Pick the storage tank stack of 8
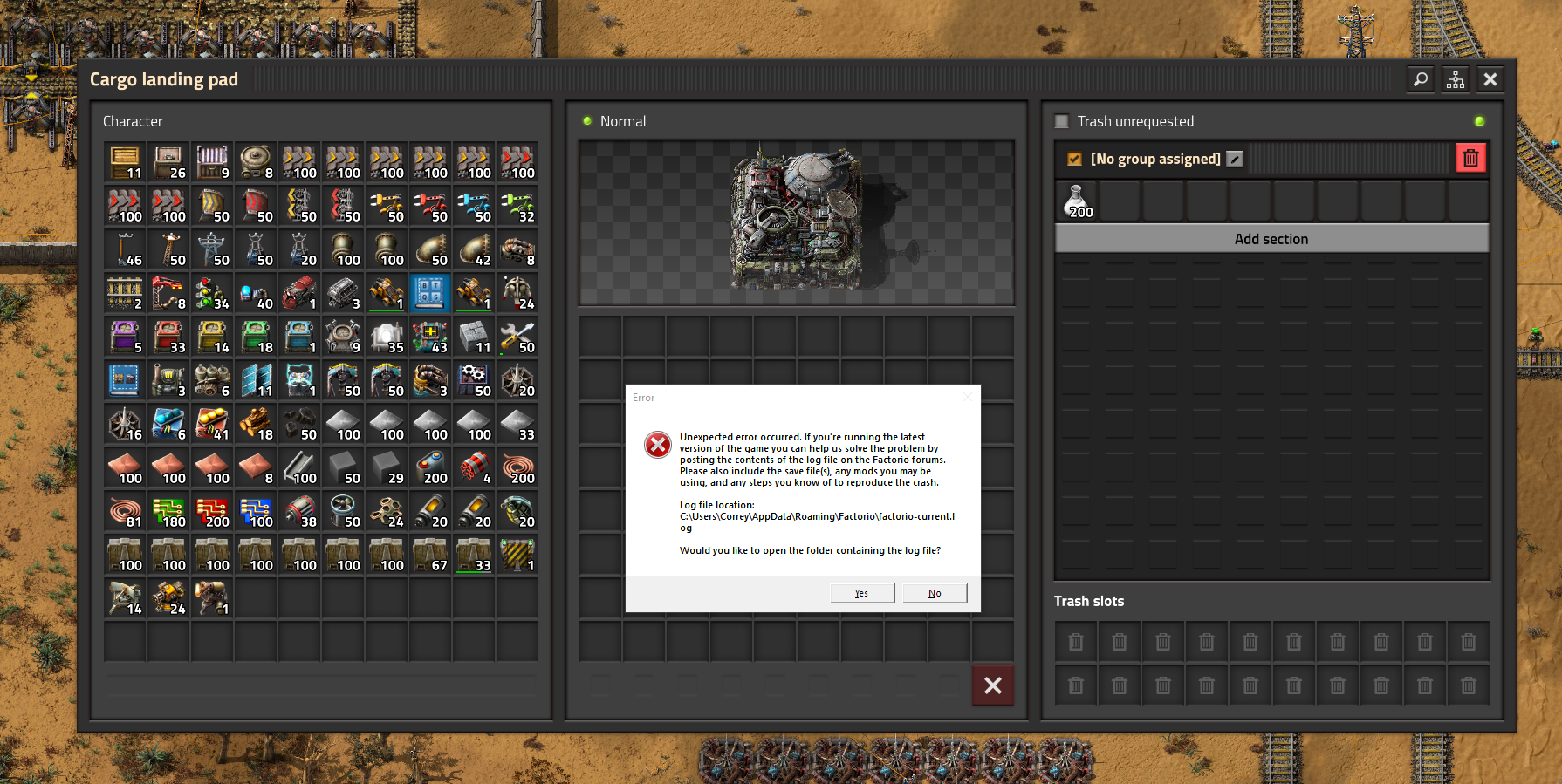1562x784 pixels. [256, 162]
